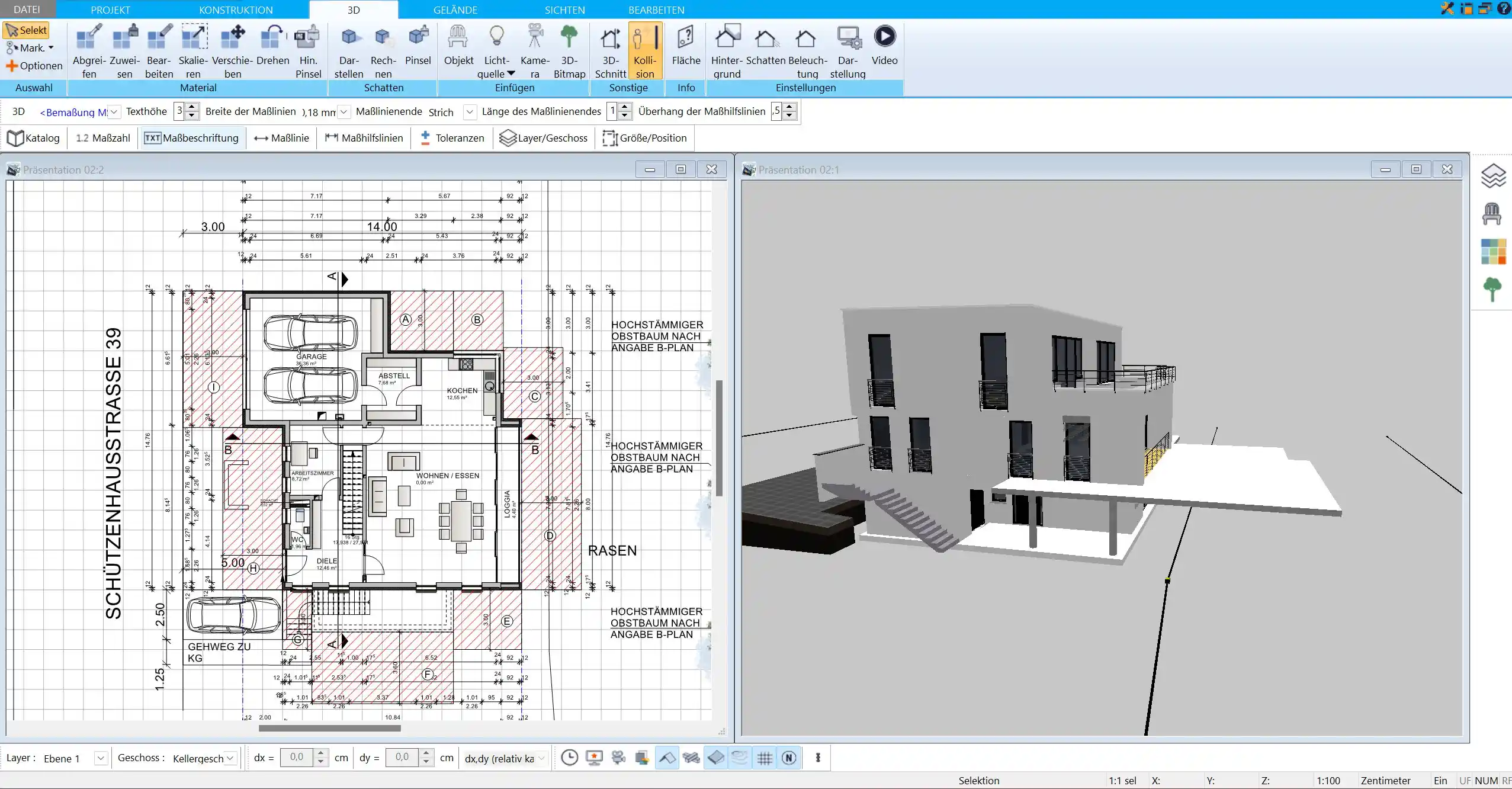Activate the Selekt selection tool
Image resolution: width=1512 pixels, height=789 pixels.
click(x=26, y=30)
